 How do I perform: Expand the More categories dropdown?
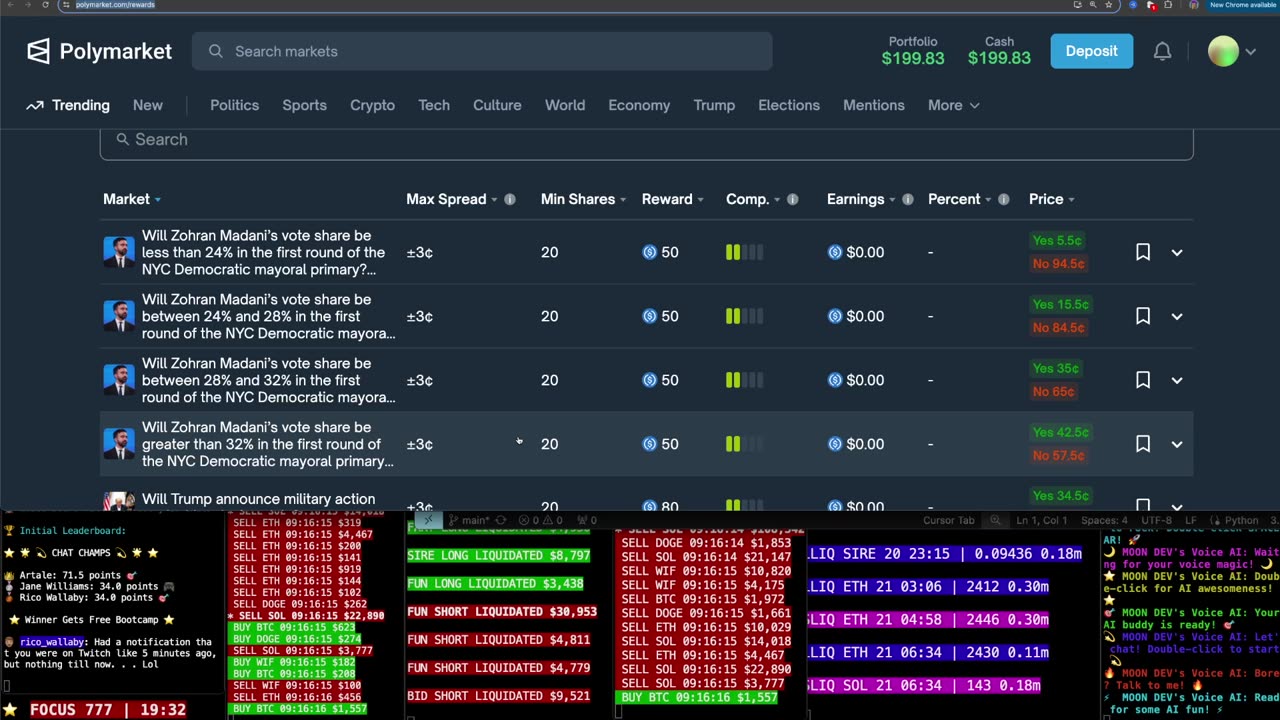pos(953,105)
